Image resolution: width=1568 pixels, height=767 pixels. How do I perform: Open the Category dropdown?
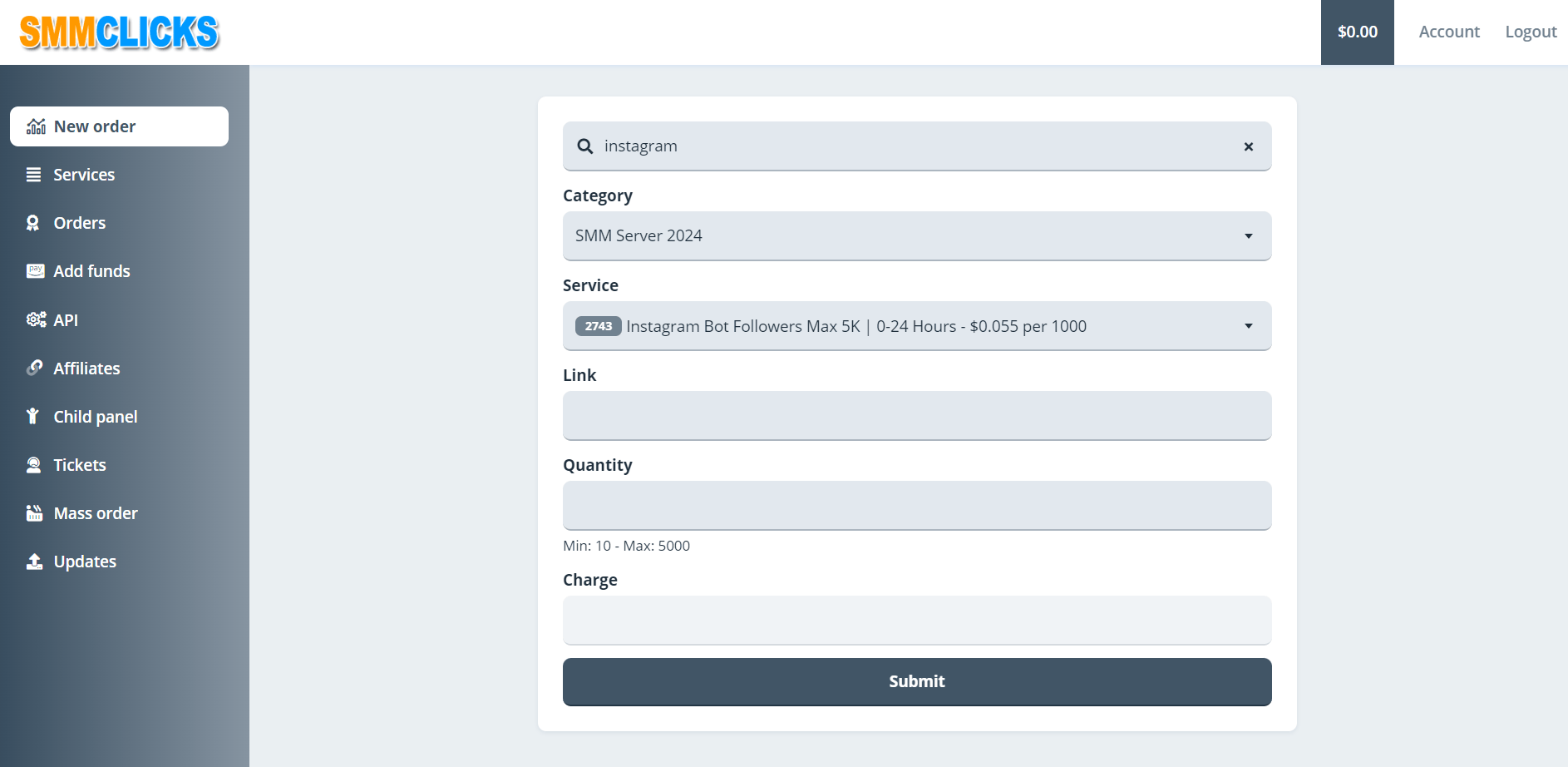(x=916, y=236)
